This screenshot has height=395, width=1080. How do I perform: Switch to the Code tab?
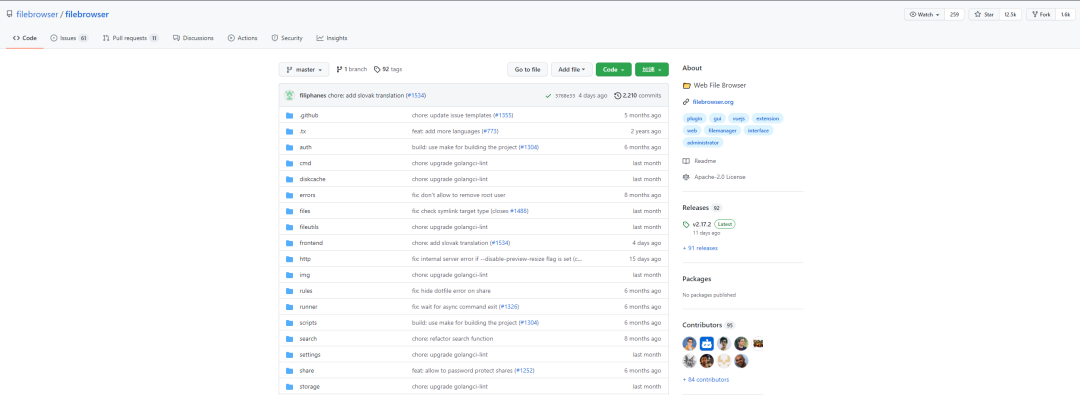pos(25,39)
